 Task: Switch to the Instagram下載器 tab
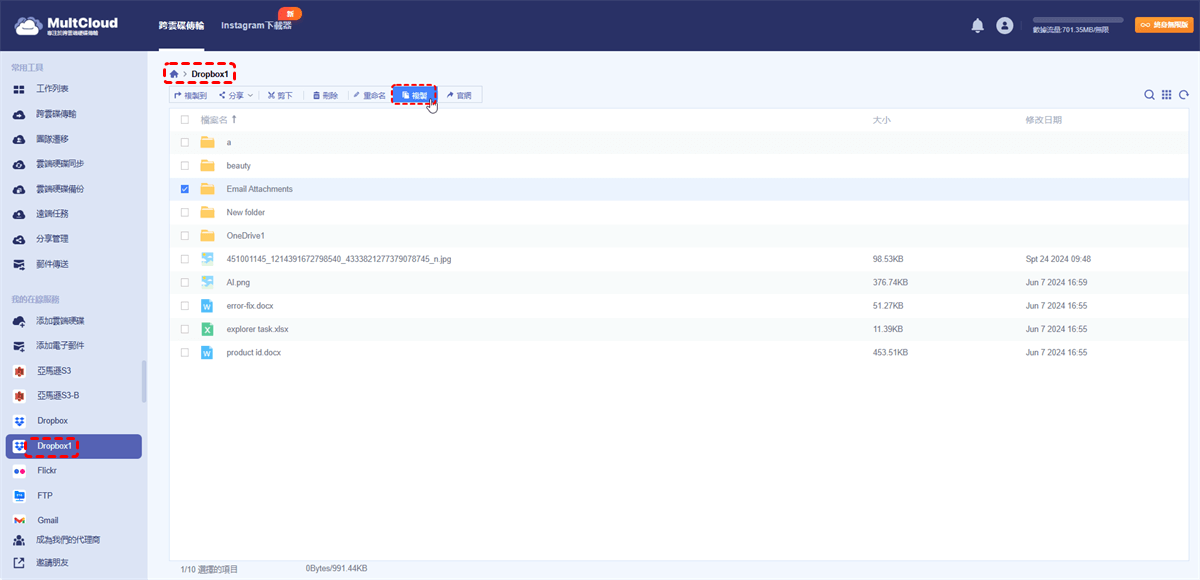[x=257, y=26]
